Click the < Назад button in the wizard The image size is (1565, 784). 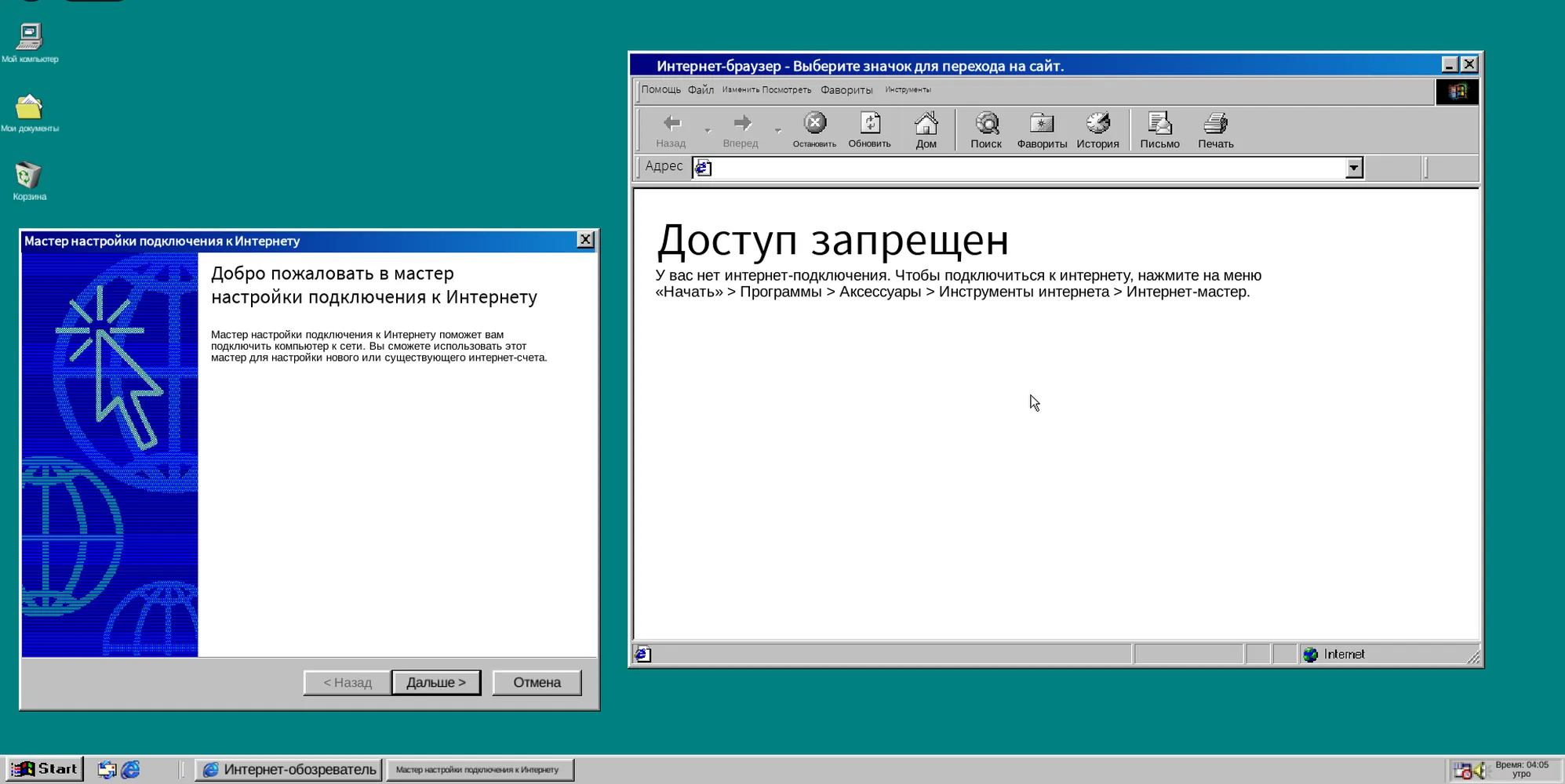pos(348,683)
